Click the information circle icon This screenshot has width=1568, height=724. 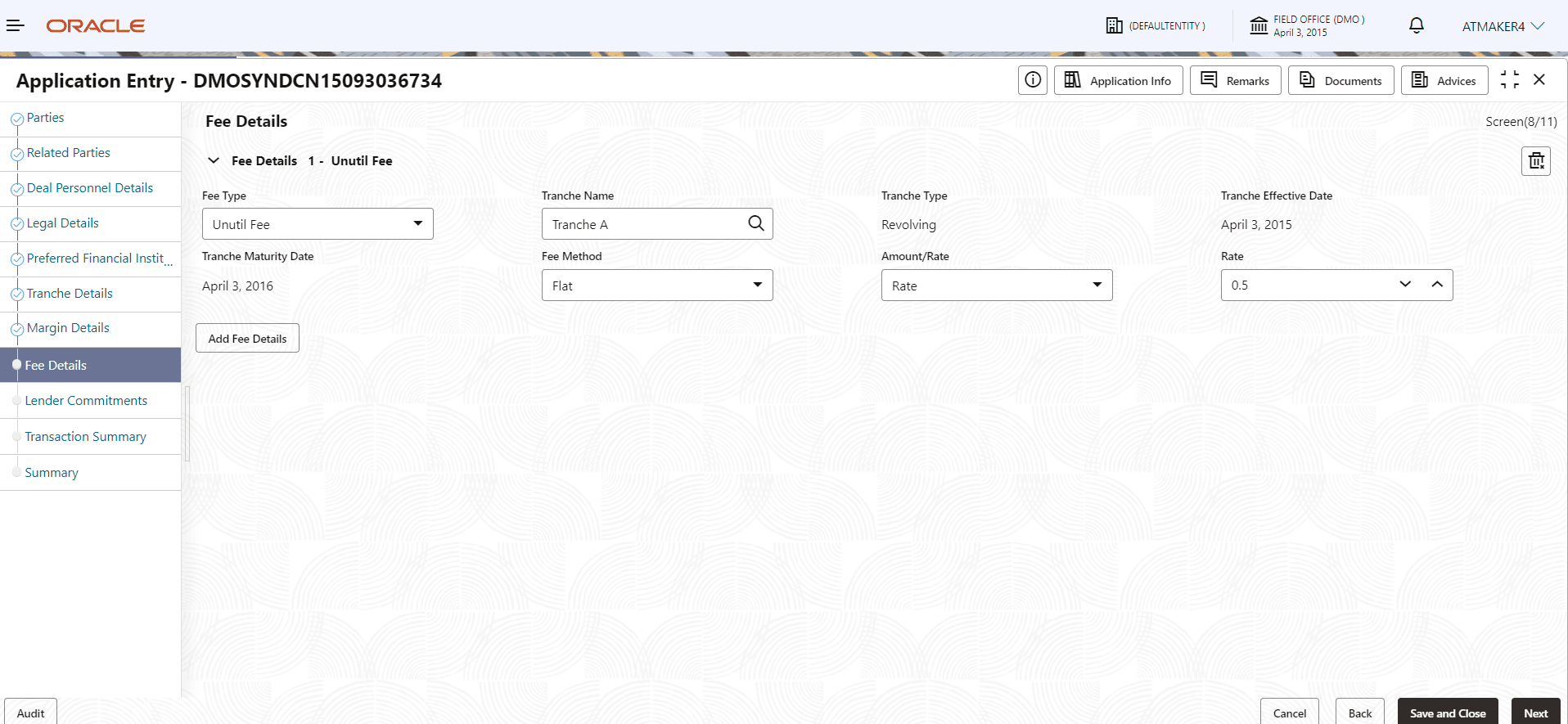(x=1033, y=80)
